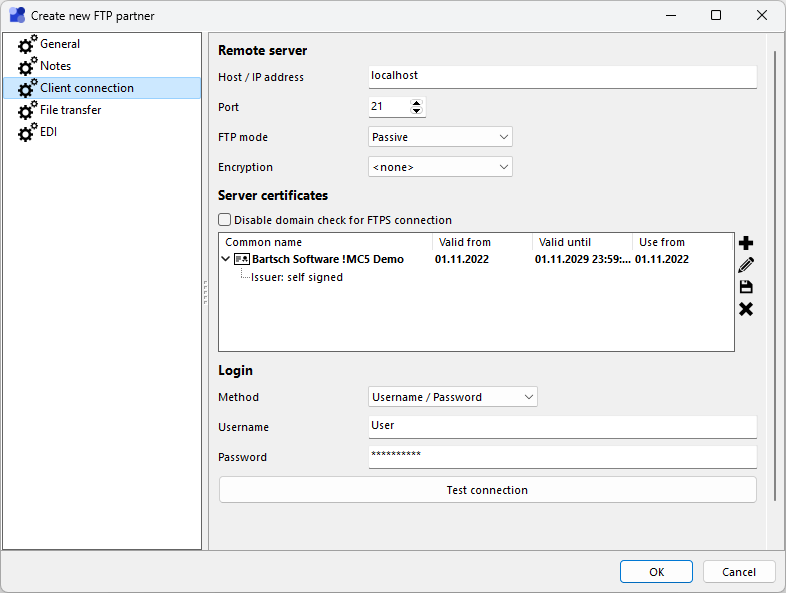Image resolution: width=786 pixels, height=593 pixels.
Task: Increase the Port number with up arrow
Action: point(417,102)
